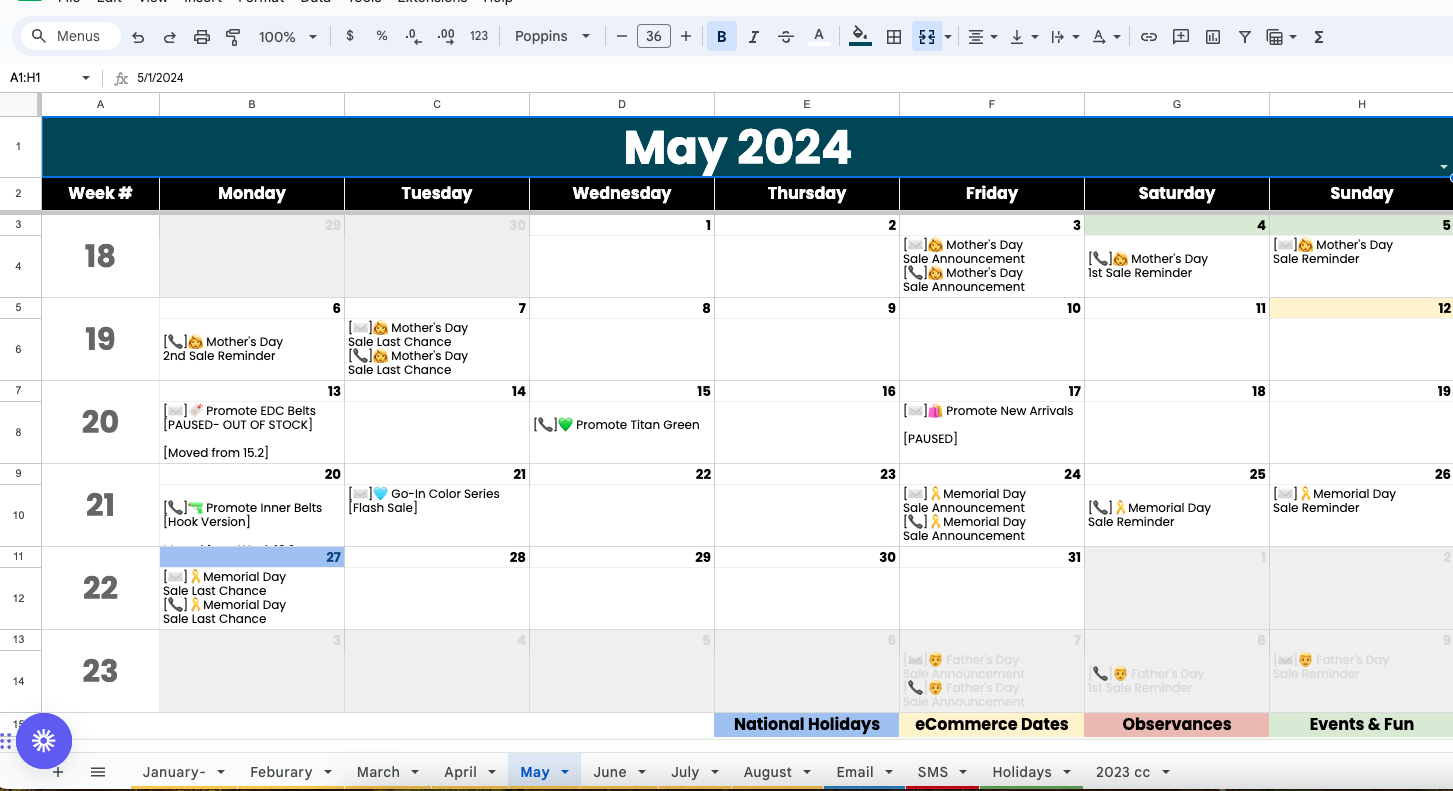Click the add new sheet button
The width and height of the screenshot is (1453, 791).
pyautogui.click(x=58, y=772)
